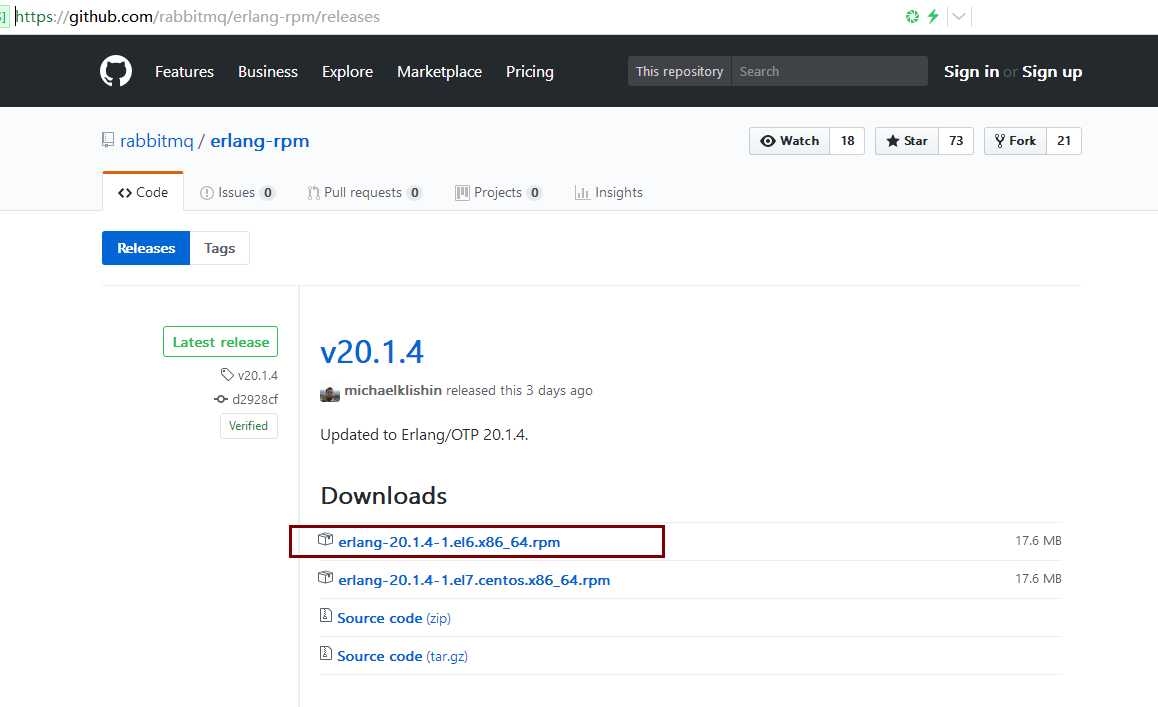View the 21 forks count
1158x707 pixels.
pyautogui.click(x=1063, y=140)
